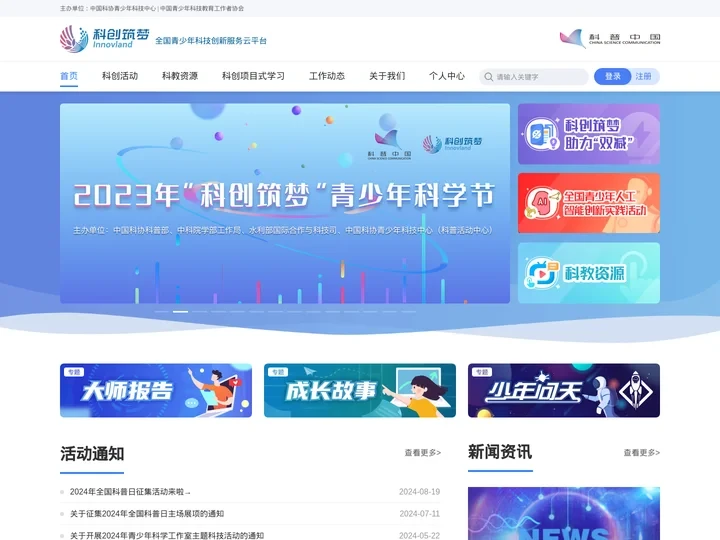
Task: Open the 少年问天 topic banner
Action: pyautogui.click(x=564, y=390)
